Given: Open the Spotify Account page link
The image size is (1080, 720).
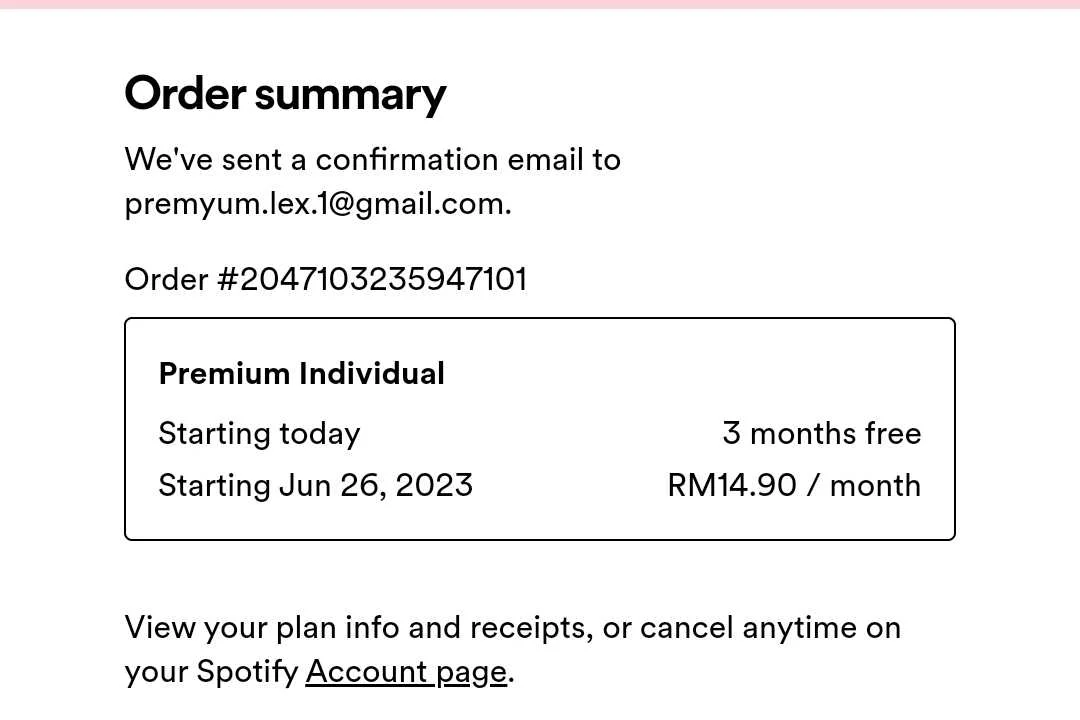Looking at the screenshot, I should (406, 672).
